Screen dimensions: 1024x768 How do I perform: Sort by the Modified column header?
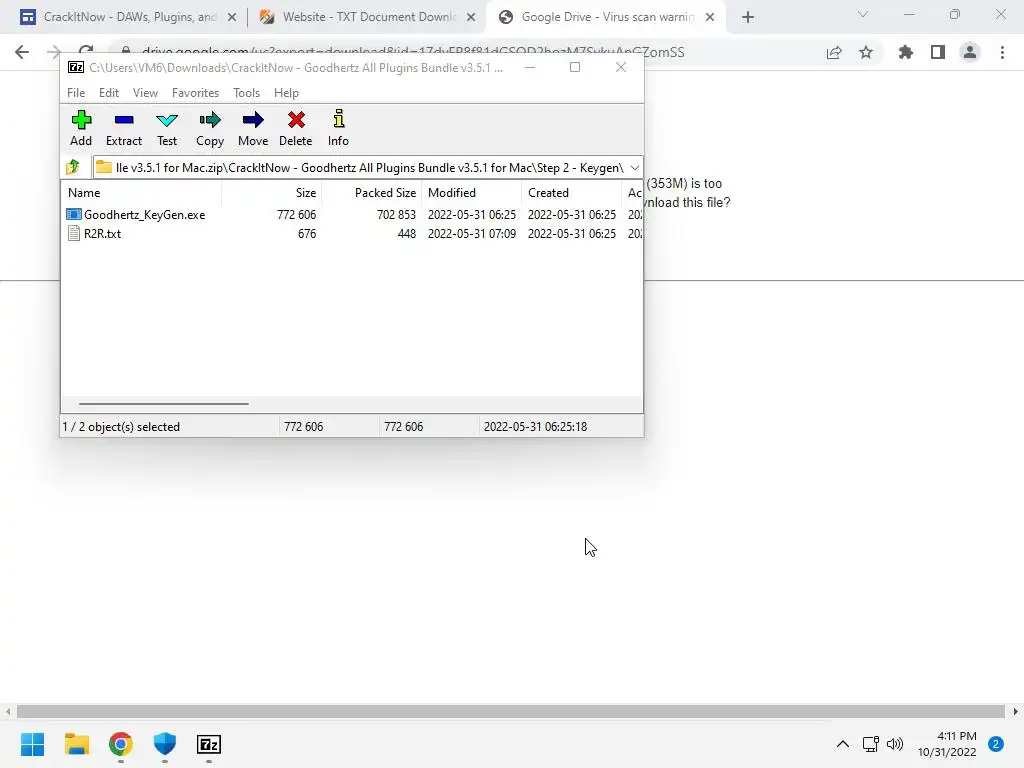(x=472, y=193)
